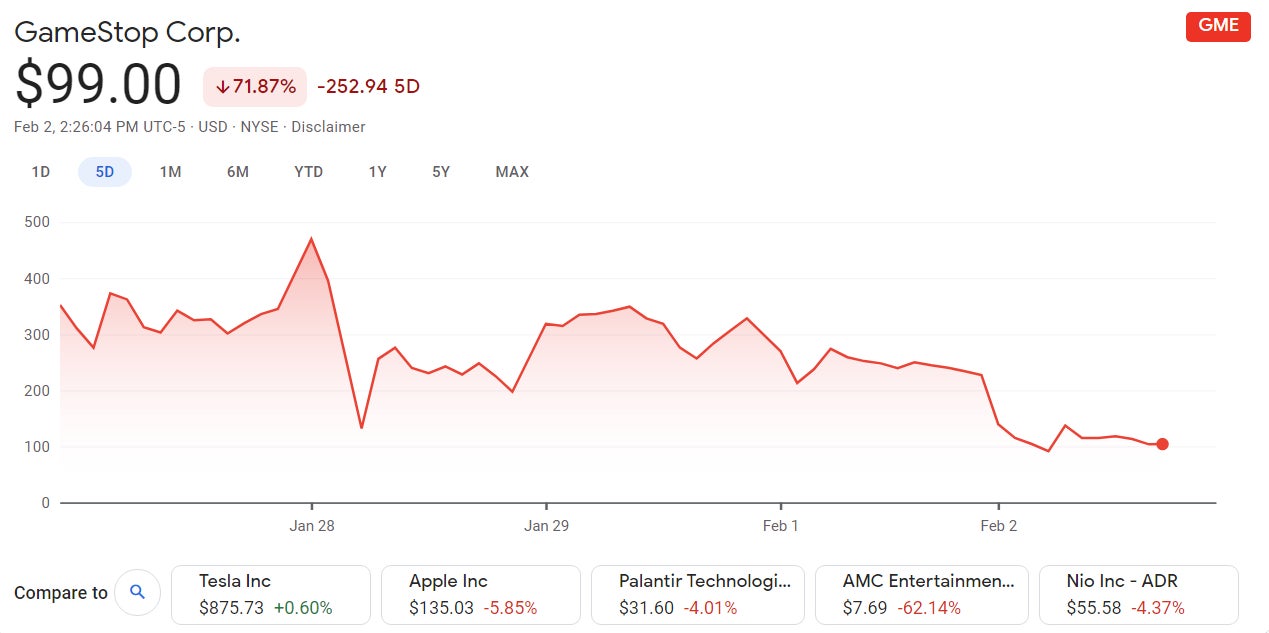Select the 5Y range option
1269x633 pixels.
(x=441, y=171)
